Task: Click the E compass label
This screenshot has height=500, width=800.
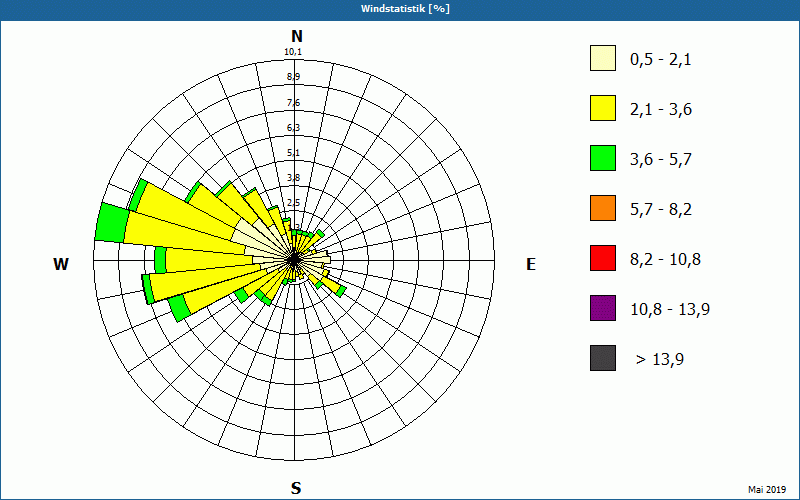Action: click(531, 264)
